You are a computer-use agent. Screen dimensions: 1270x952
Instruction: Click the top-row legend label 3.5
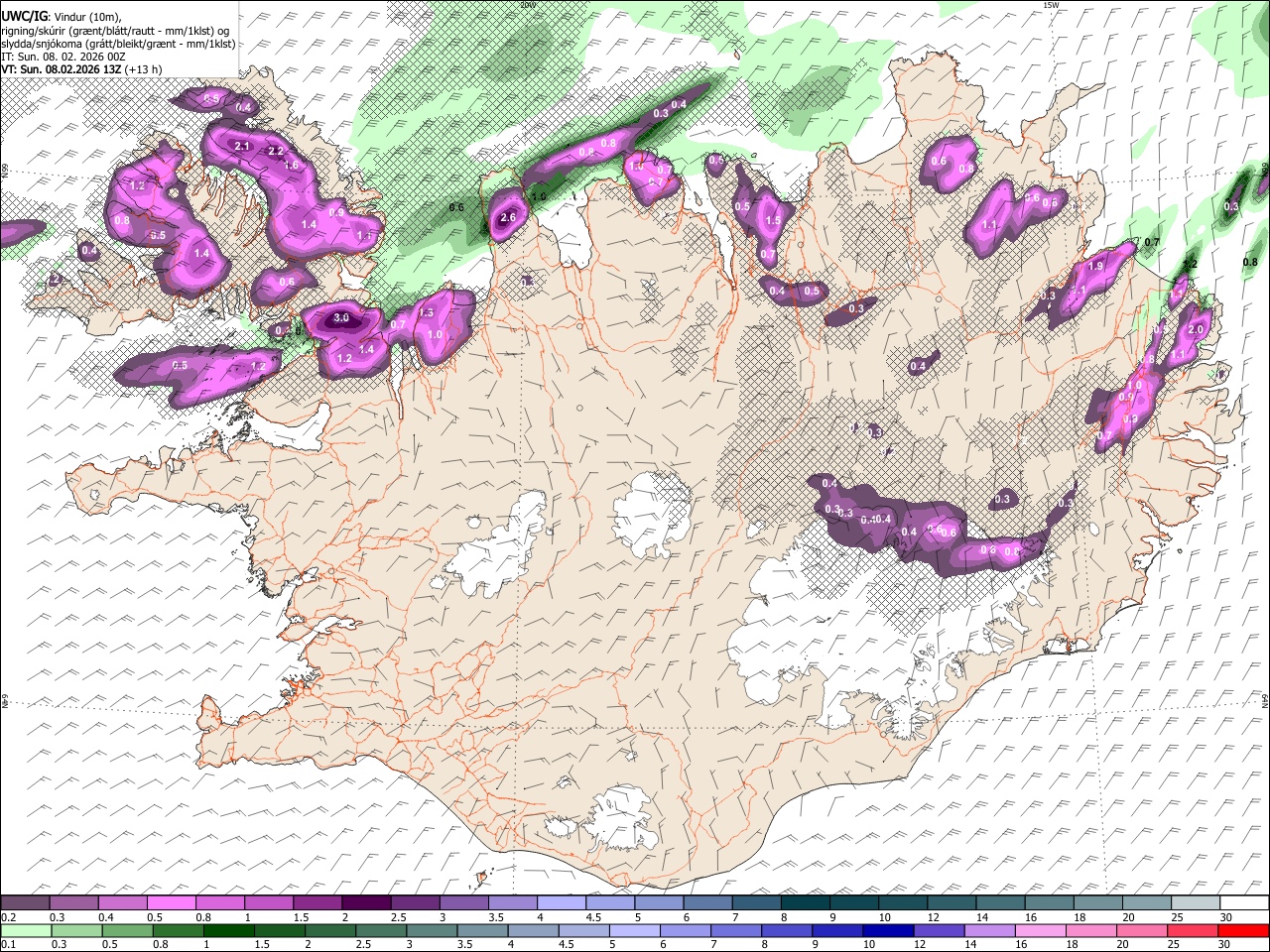point(496,917)
